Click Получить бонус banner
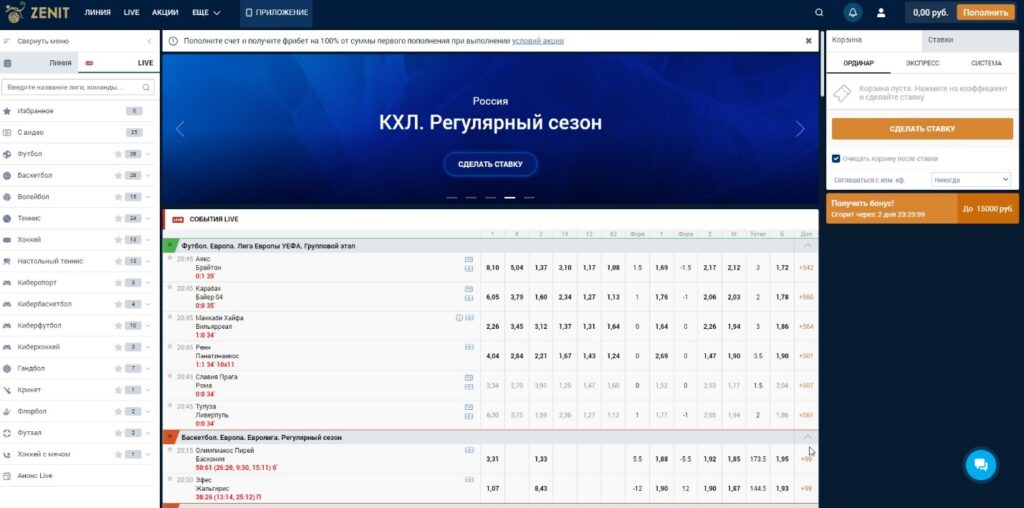The image size is (1024, 508). coord(922,208)
